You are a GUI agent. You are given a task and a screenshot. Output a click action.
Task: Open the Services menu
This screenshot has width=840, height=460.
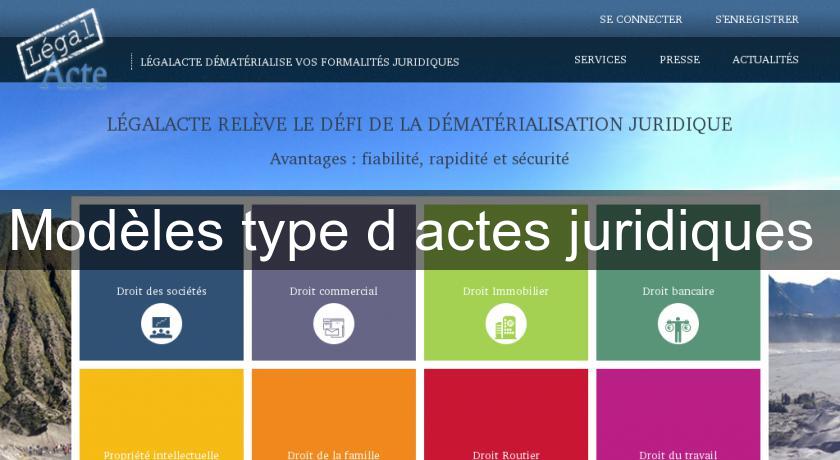[x=600, y=59]
